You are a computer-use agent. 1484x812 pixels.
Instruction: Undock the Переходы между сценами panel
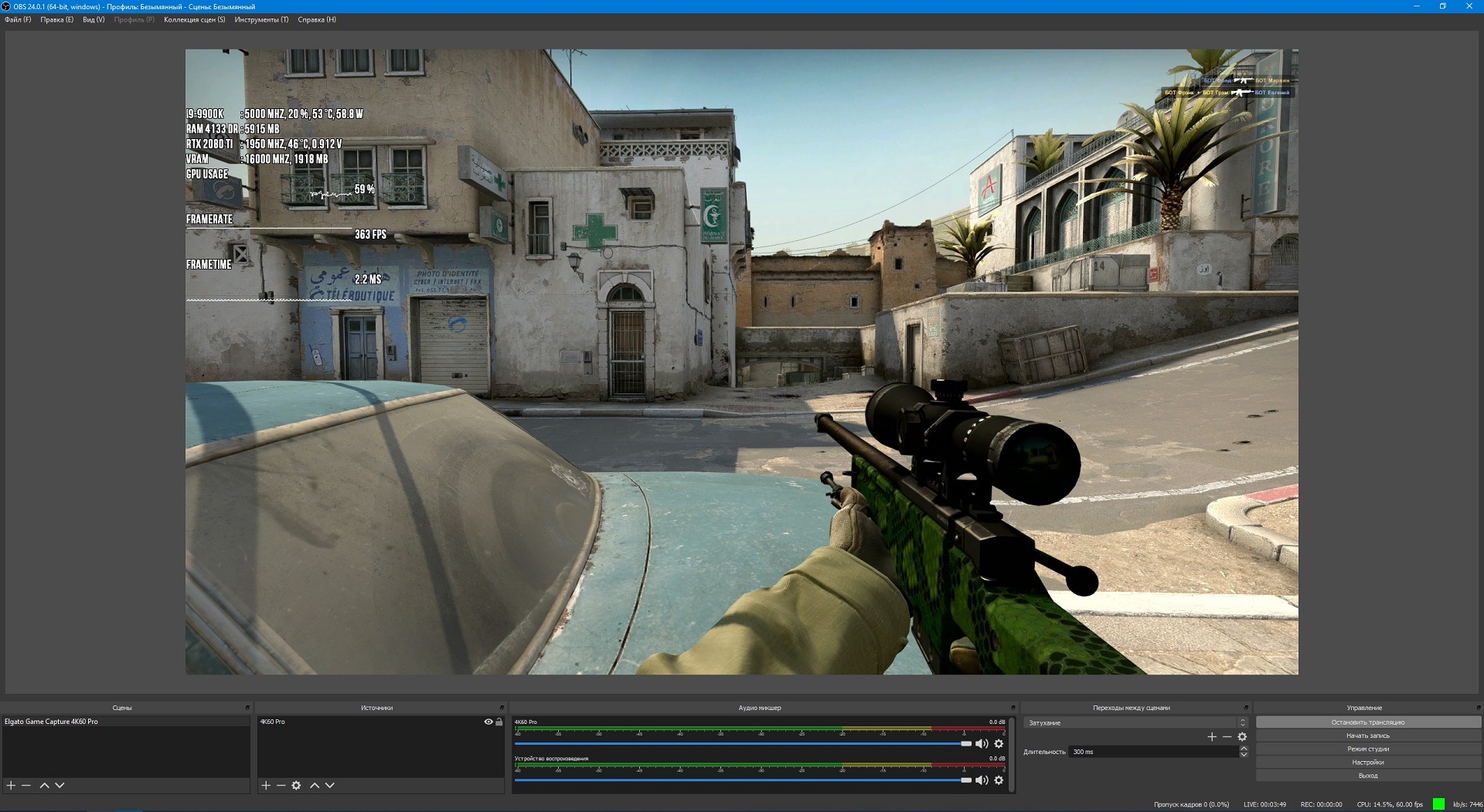point(1246,708)
